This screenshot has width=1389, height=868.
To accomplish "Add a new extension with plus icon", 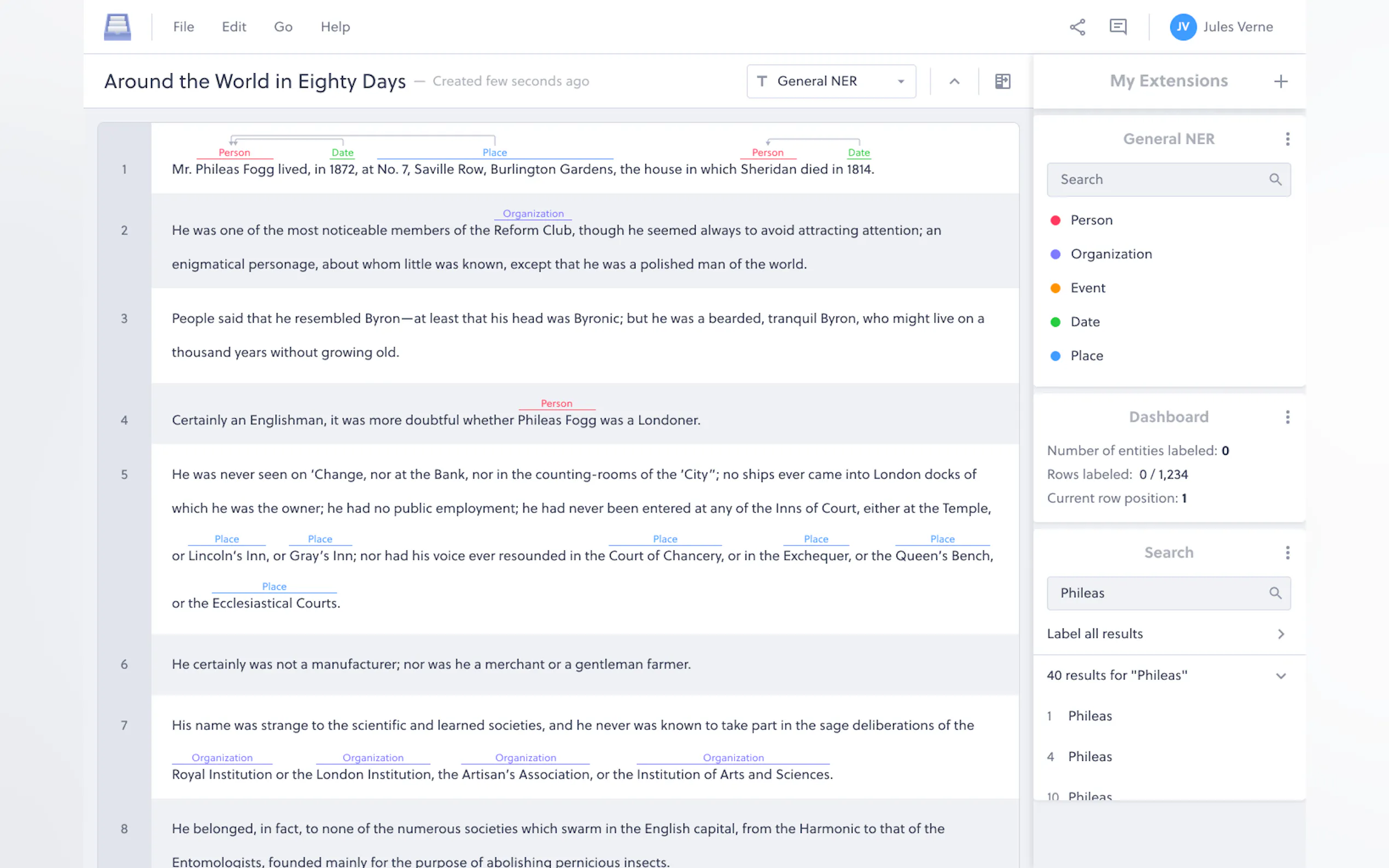I will coord(1281,81).
